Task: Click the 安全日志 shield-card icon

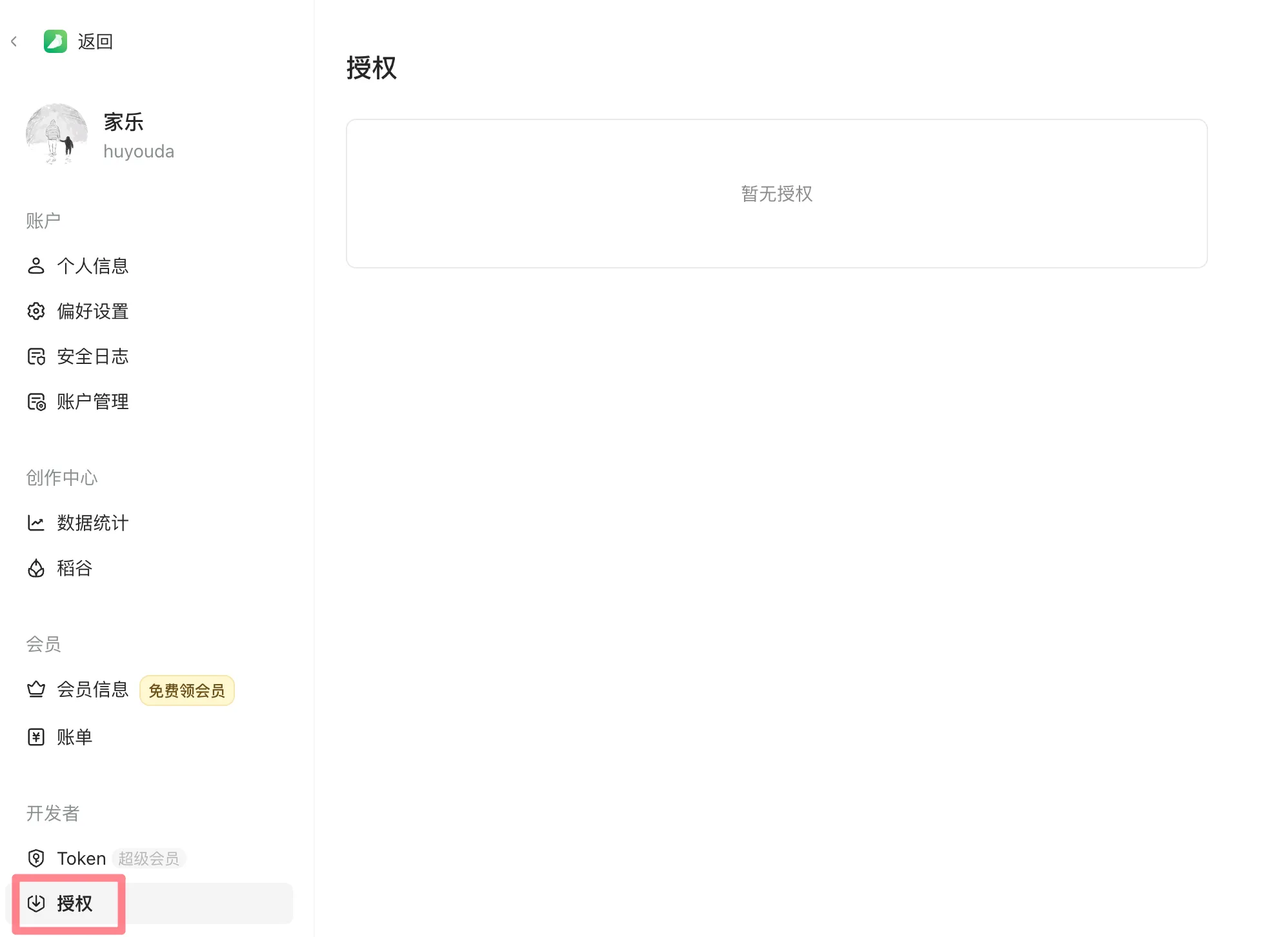Action: point(36,356)
